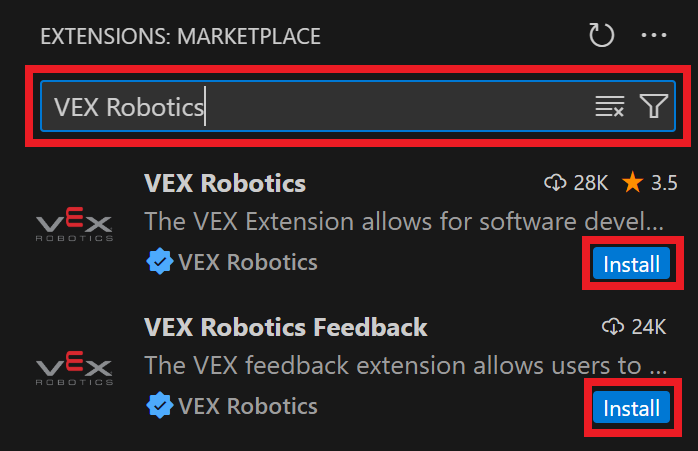Install the VEX Robotics extension

(631, 265)
